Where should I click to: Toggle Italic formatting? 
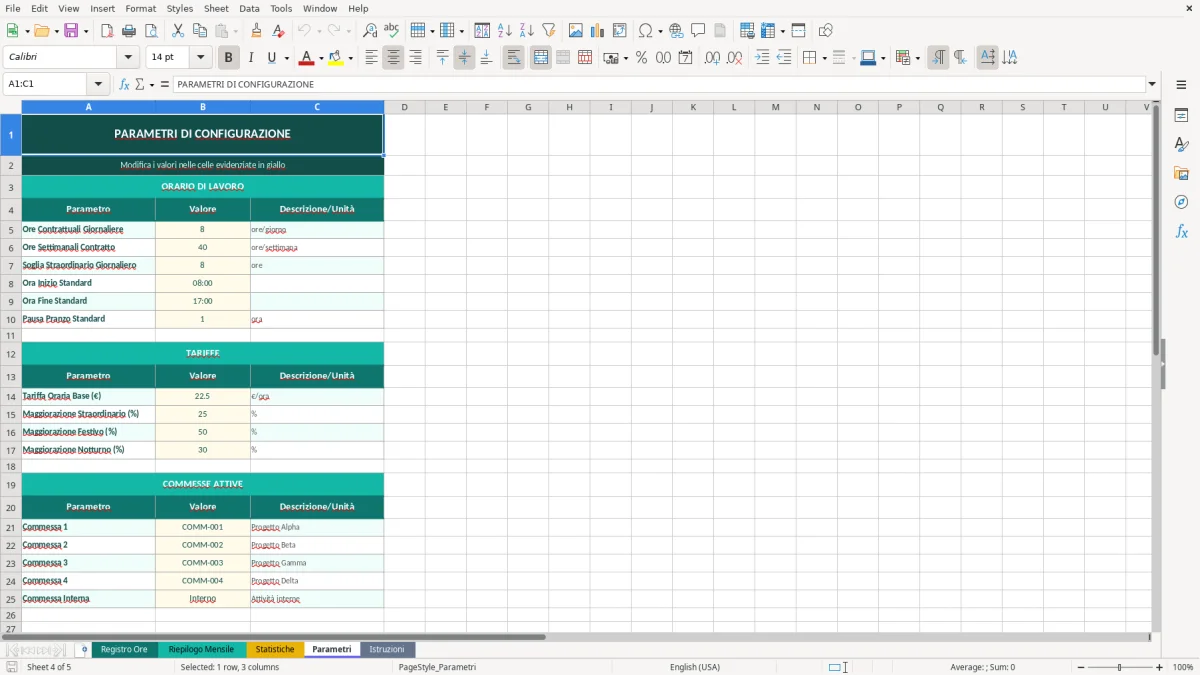click(x=251, y=58)
